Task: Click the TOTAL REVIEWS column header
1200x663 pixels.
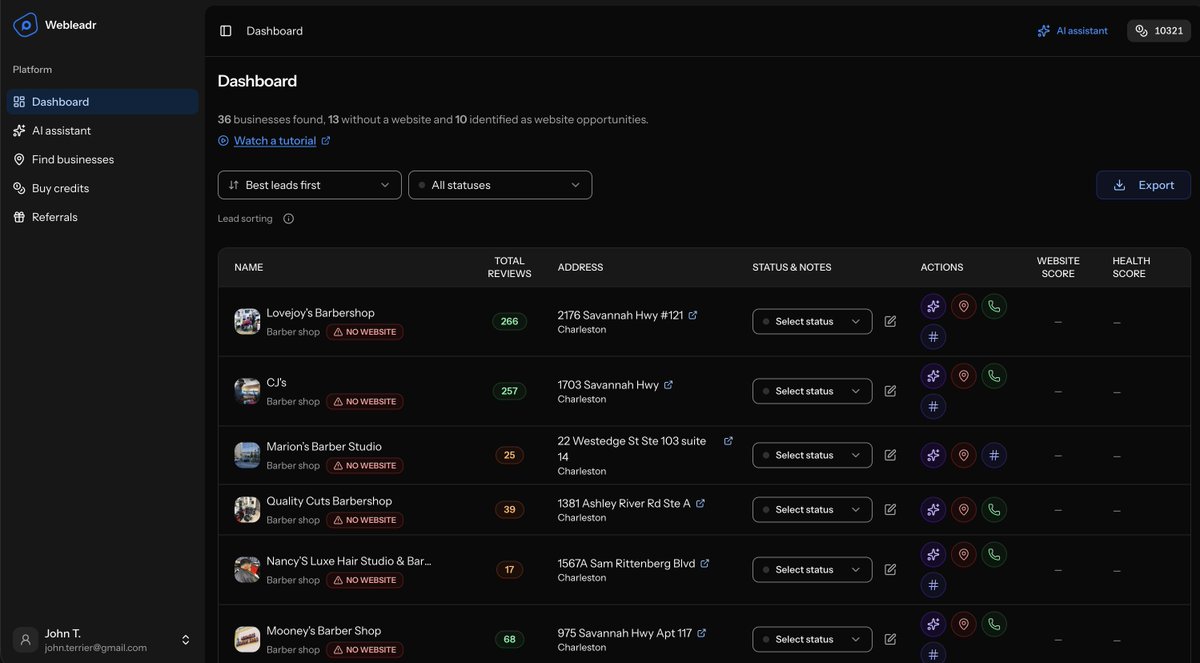Action: (510, 267)
